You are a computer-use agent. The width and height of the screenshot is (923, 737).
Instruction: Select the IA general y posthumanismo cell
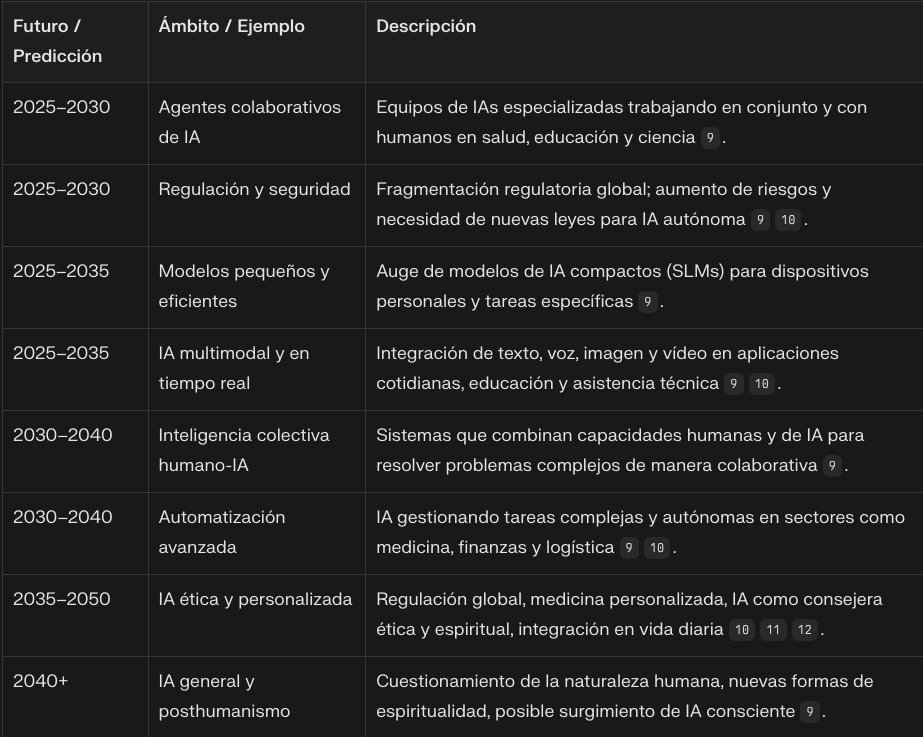click(257, 697)
